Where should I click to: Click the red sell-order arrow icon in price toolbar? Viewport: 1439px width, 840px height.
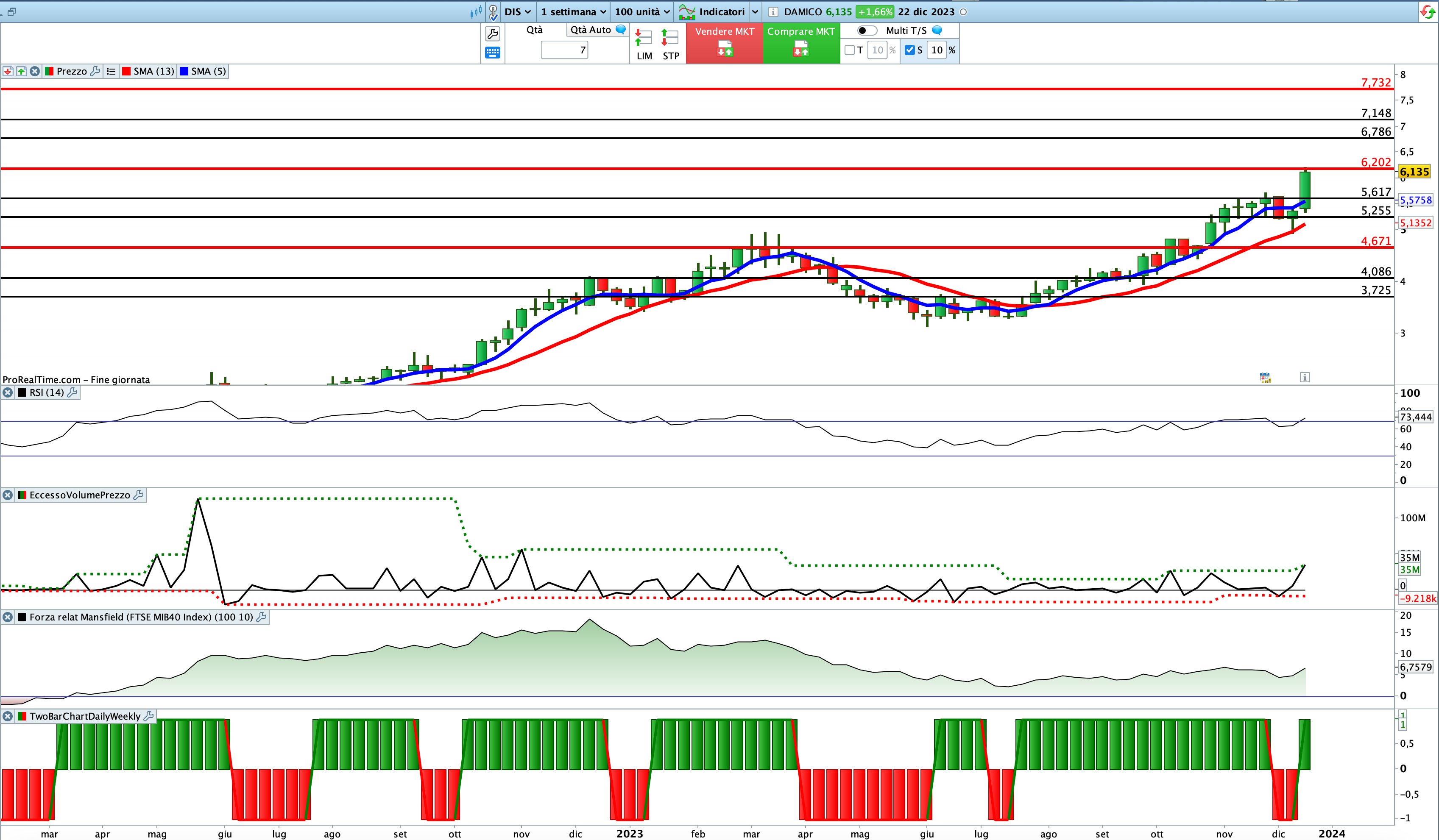pyautogui.click(x=8, y=71)
